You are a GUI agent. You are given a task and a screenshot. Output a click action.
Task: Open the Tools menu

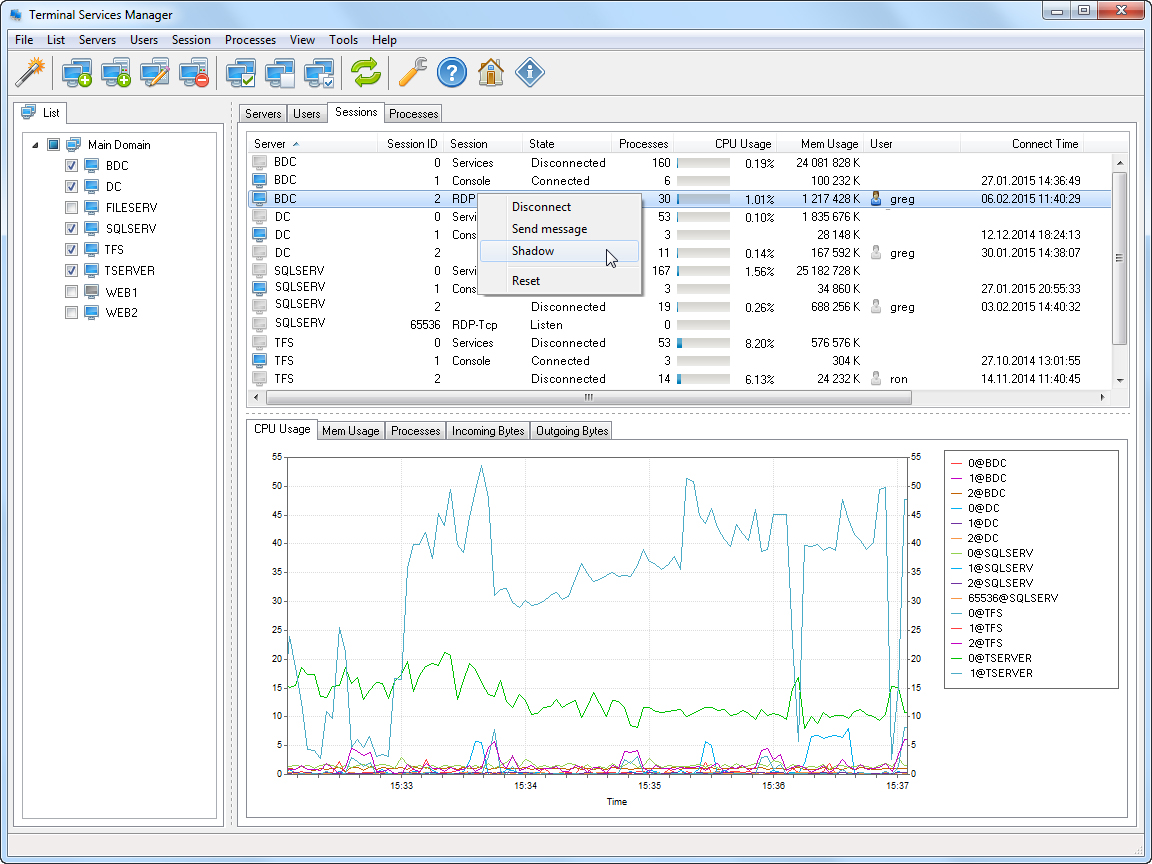343,40
